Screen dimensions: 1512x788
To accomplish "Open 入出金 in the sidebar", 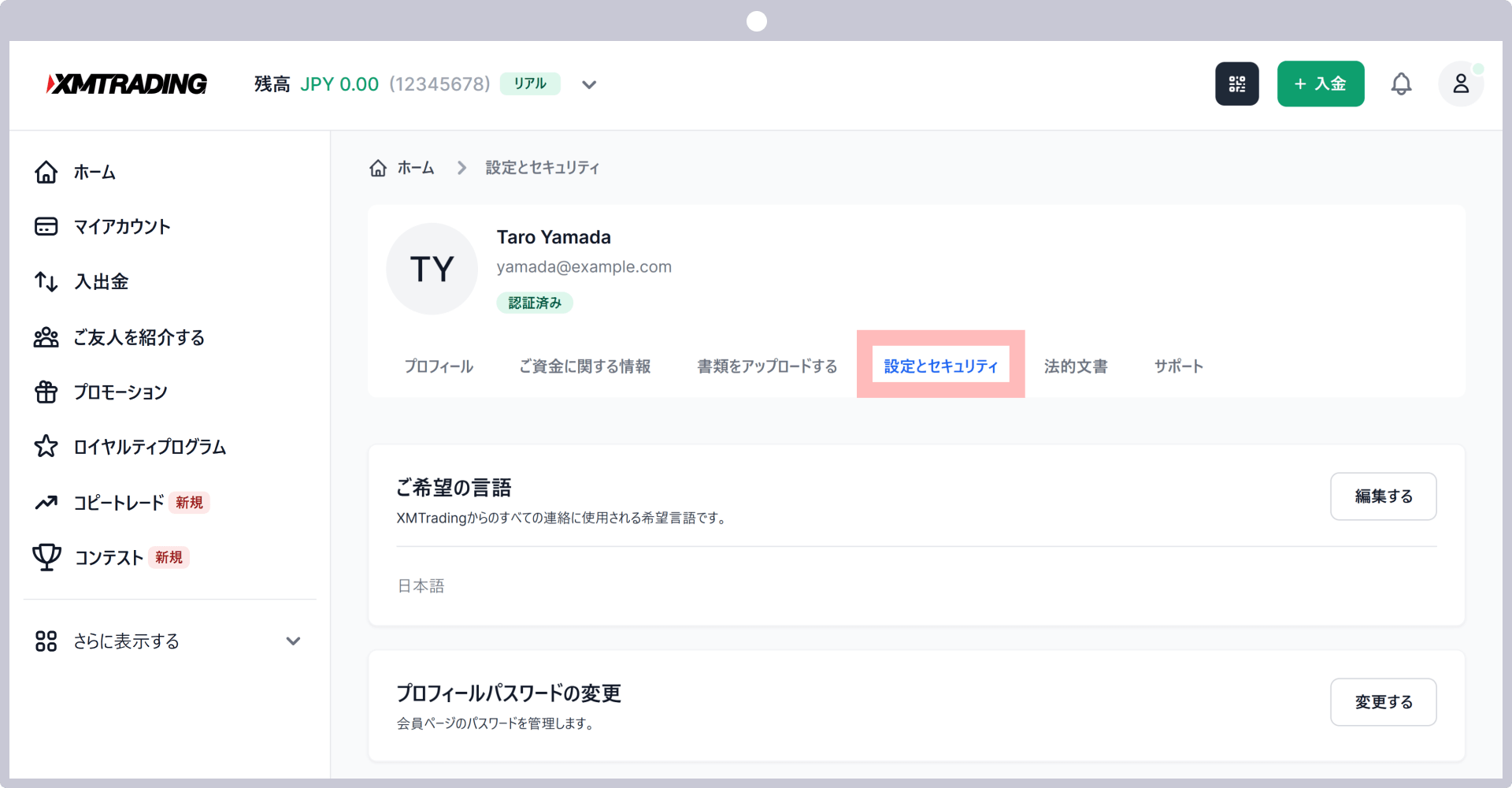I will (x=102, y=281).
